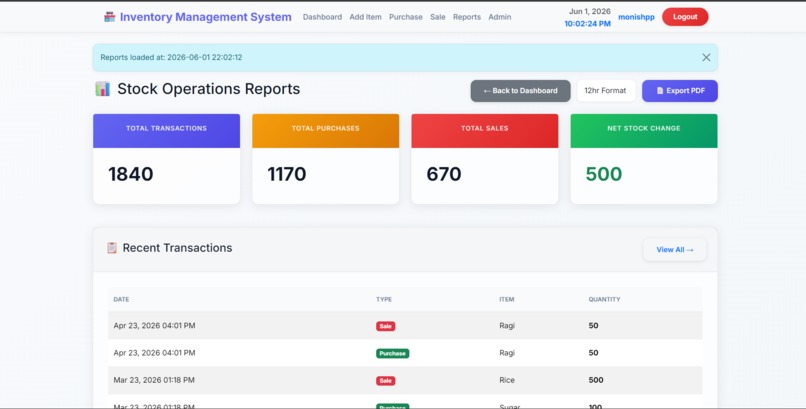This screenshot has width=806, height=409.
Task: Open the Sale menu item
Action: point(438,17)
